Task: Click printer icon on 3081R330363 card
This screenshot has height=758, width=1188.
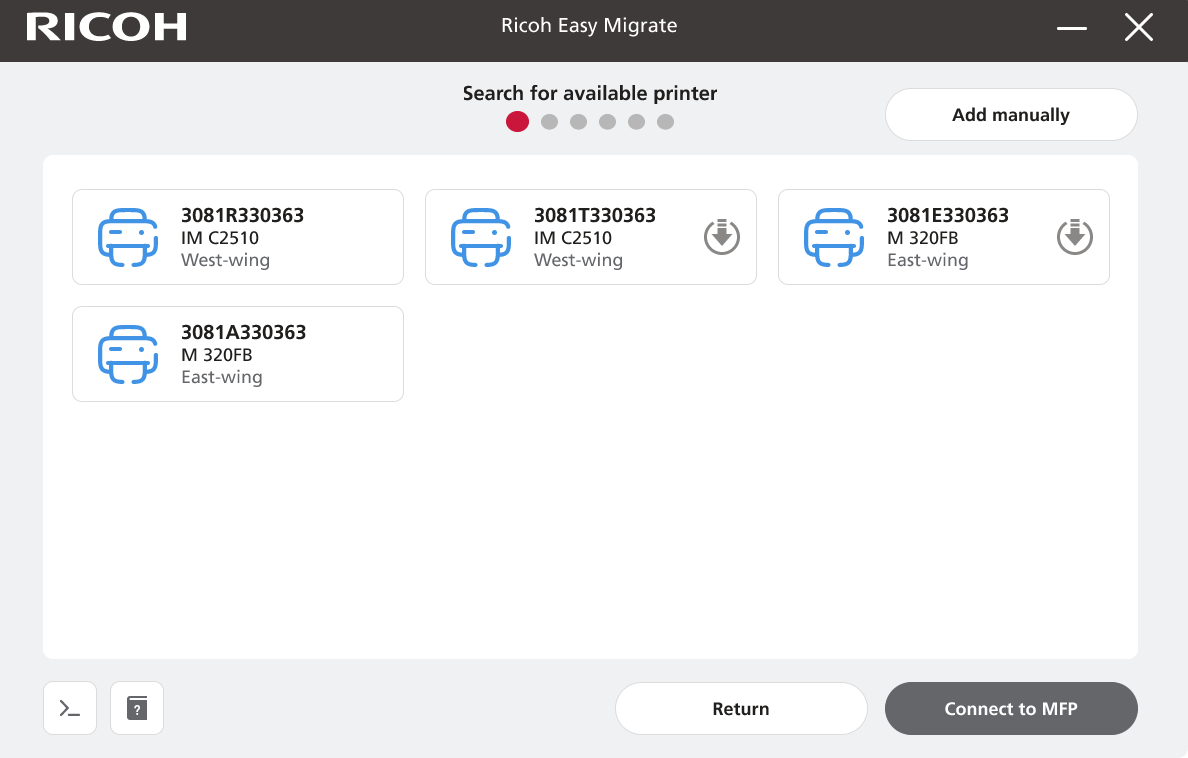Action: click(127, 237)
